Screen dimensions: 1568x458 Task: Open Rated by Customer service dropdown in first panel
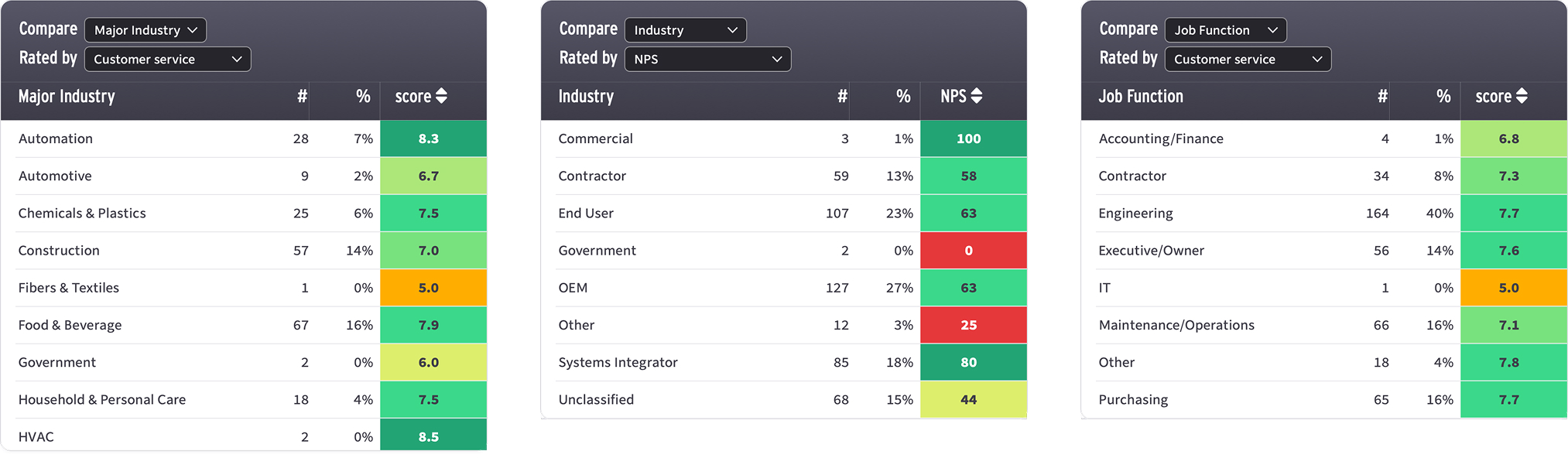pos(167,60)
